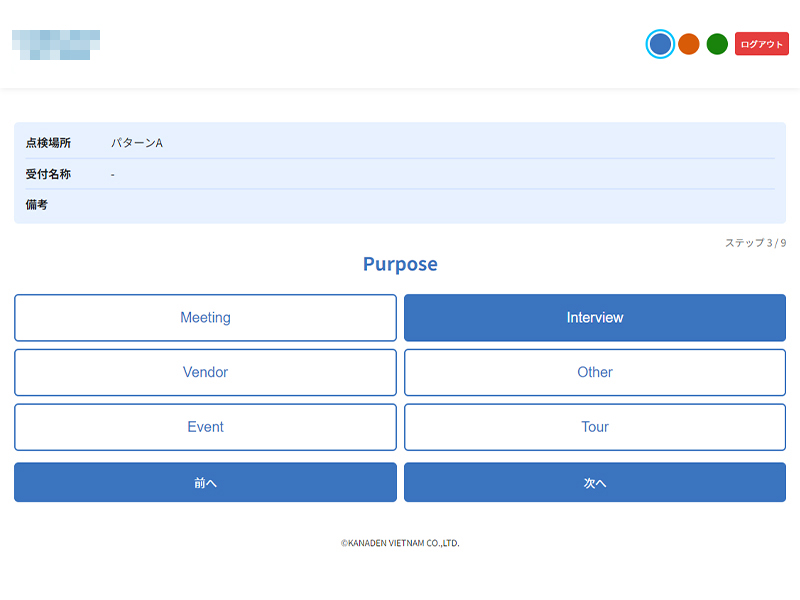Proceed with the 次へ button
Screen dimensions: 800x600
(594, 482)
